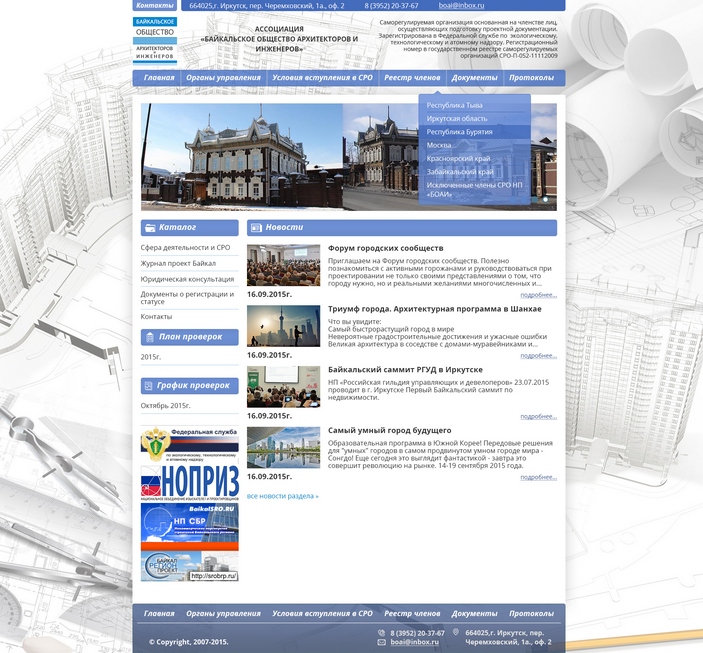This screenshot has width=703, height=653.
Task: Open the conference audience news thumbnail
Action: click(283, 265)
